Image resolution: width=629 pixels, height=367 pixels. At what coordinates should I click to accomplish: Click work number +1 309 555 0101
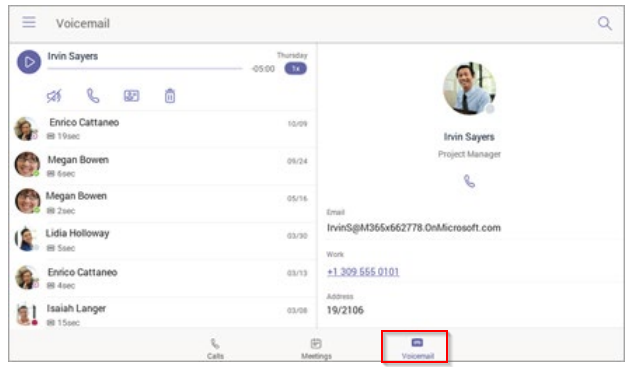tap(363, 272)
